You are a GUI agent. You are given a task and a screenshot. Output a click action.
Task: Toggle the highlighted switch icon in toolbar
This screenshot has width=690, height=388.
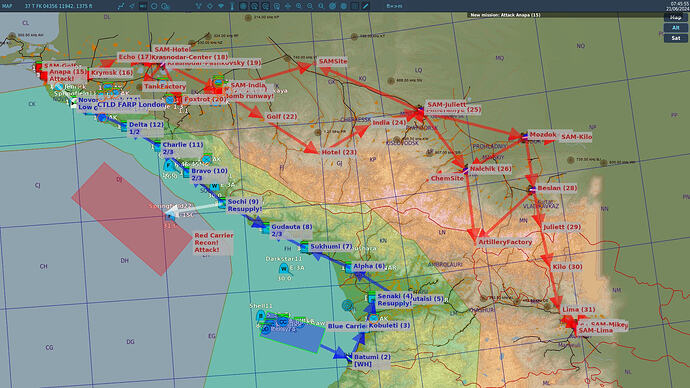(x=143, y=6)
